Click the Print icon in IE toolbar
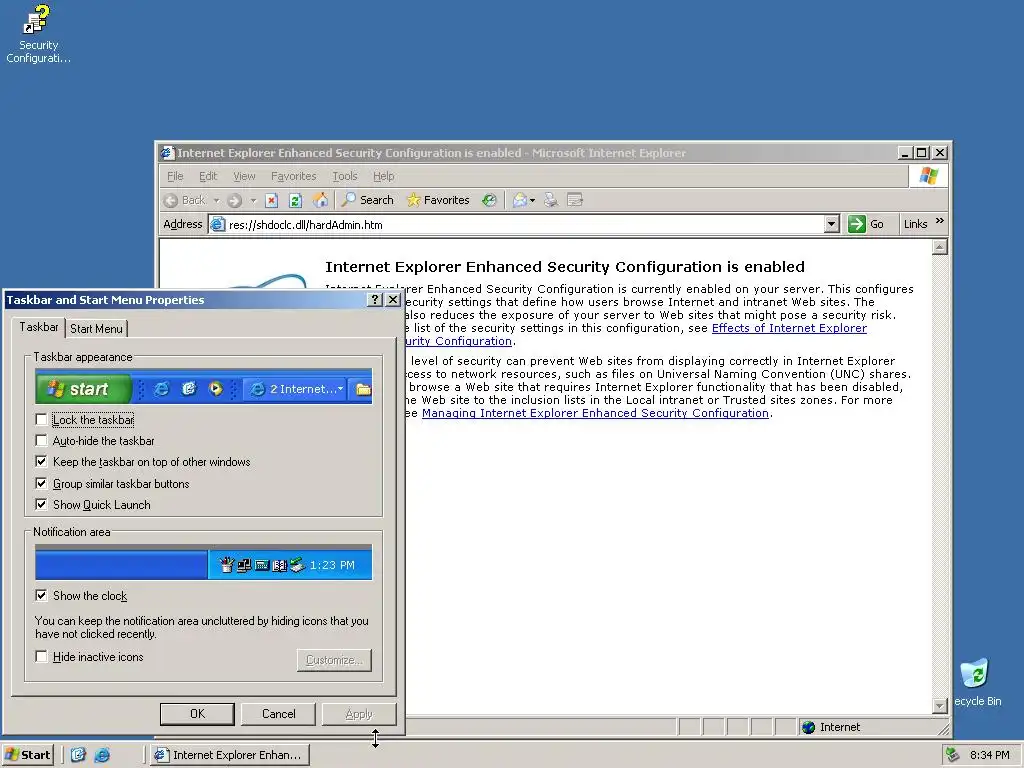Image resolution: width=1024 pixels, height=768 pixels. (x=551, y=200)
